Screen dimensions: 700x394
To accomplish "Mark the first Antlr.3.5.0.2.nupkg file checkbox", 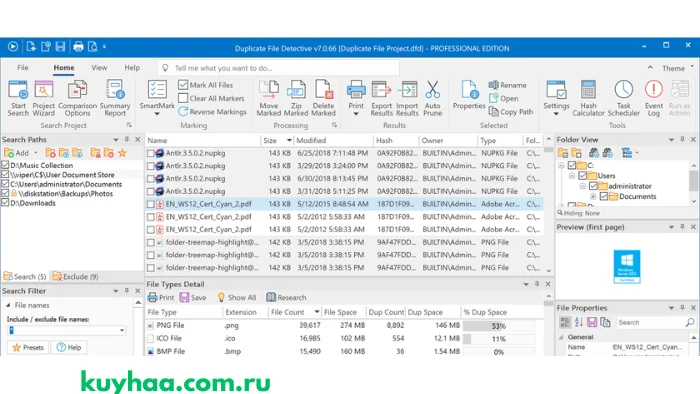I will pyautogui.click(x=151, y=153).
